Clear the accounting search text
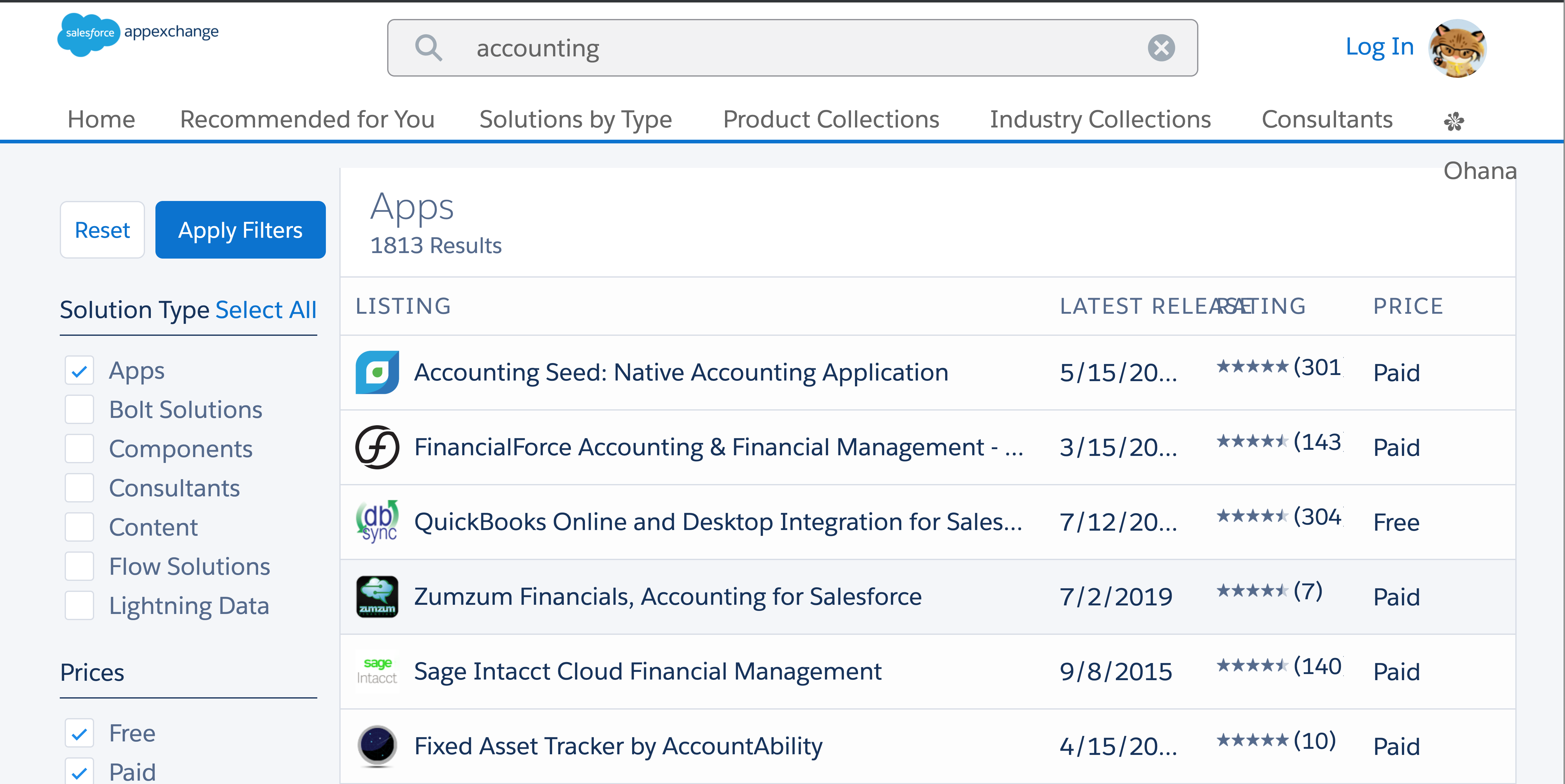The width and height of the screenshot is (1565, 784). click(x=1161, y=48)
